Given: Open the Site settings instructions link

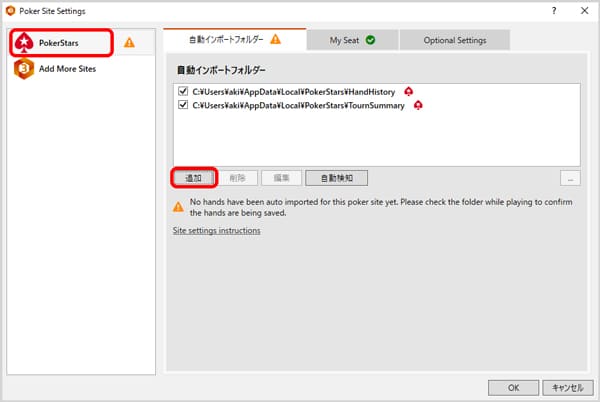Looking at the screenshot, I should click(216, 231).
